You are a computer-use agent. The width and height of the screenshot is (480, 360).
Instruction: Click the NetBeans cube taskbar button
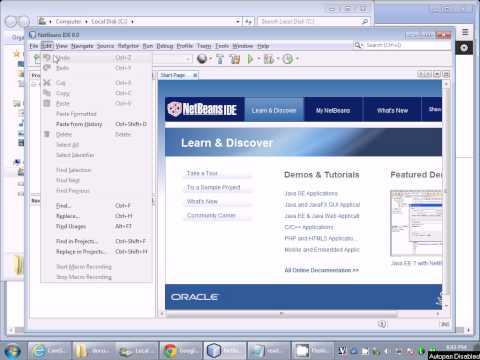[x=225, y=351]
